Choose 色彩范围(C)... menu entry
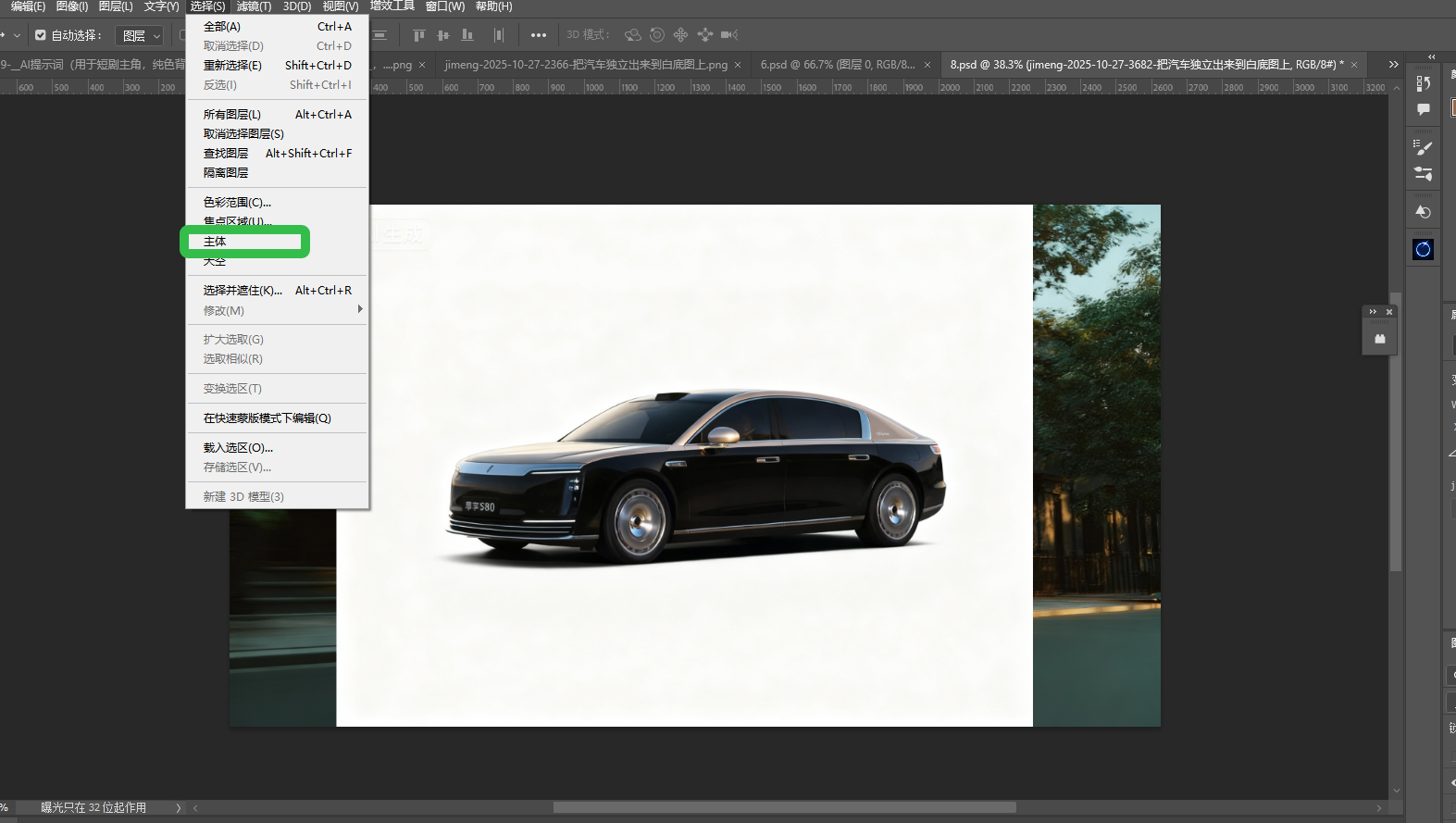 237,202
